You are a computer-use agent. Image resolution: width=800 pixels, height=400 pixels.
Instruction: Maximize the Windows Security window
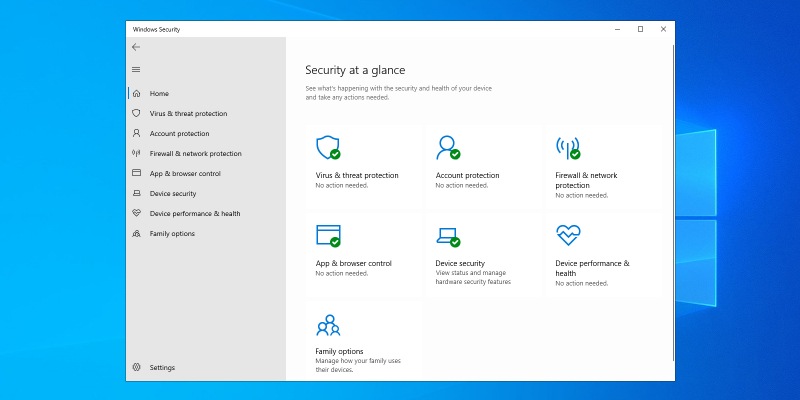click(x=640, y=29)
